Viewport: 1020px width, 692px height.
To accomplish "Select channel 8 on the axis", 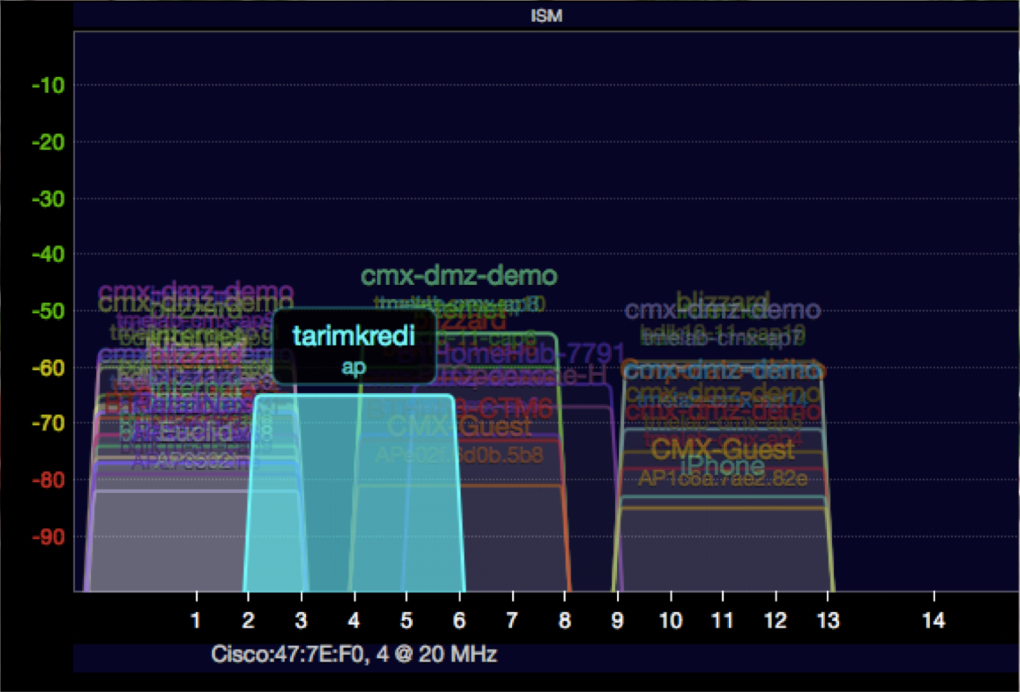I will pyautogui.click(x=565, y=620).
